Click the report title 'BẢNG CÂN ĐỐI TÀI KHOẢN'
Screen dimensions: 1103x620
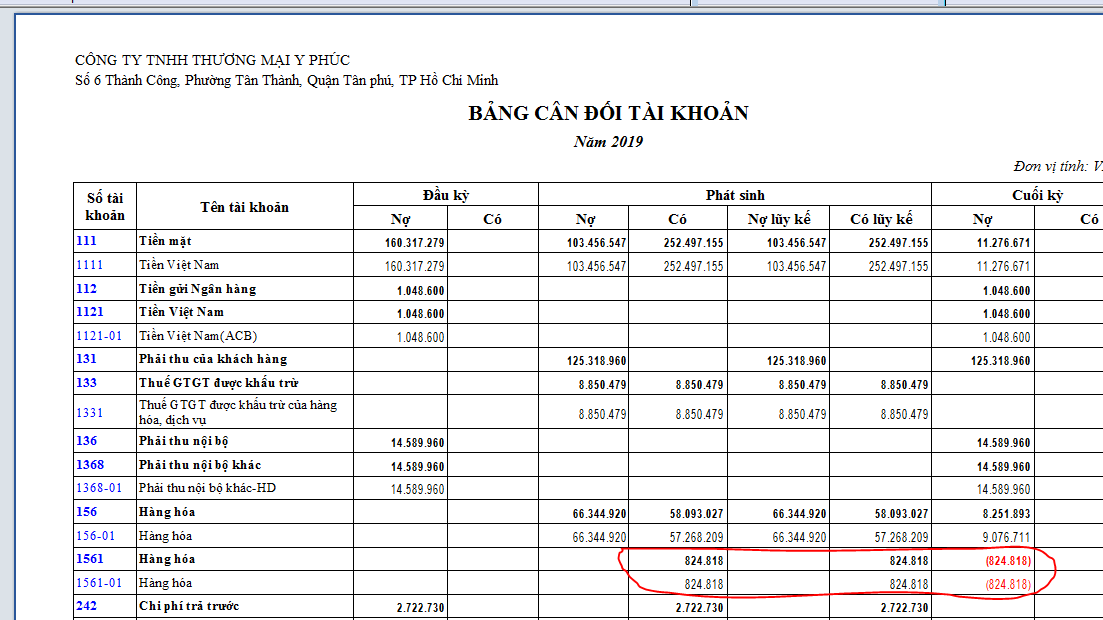608,113
